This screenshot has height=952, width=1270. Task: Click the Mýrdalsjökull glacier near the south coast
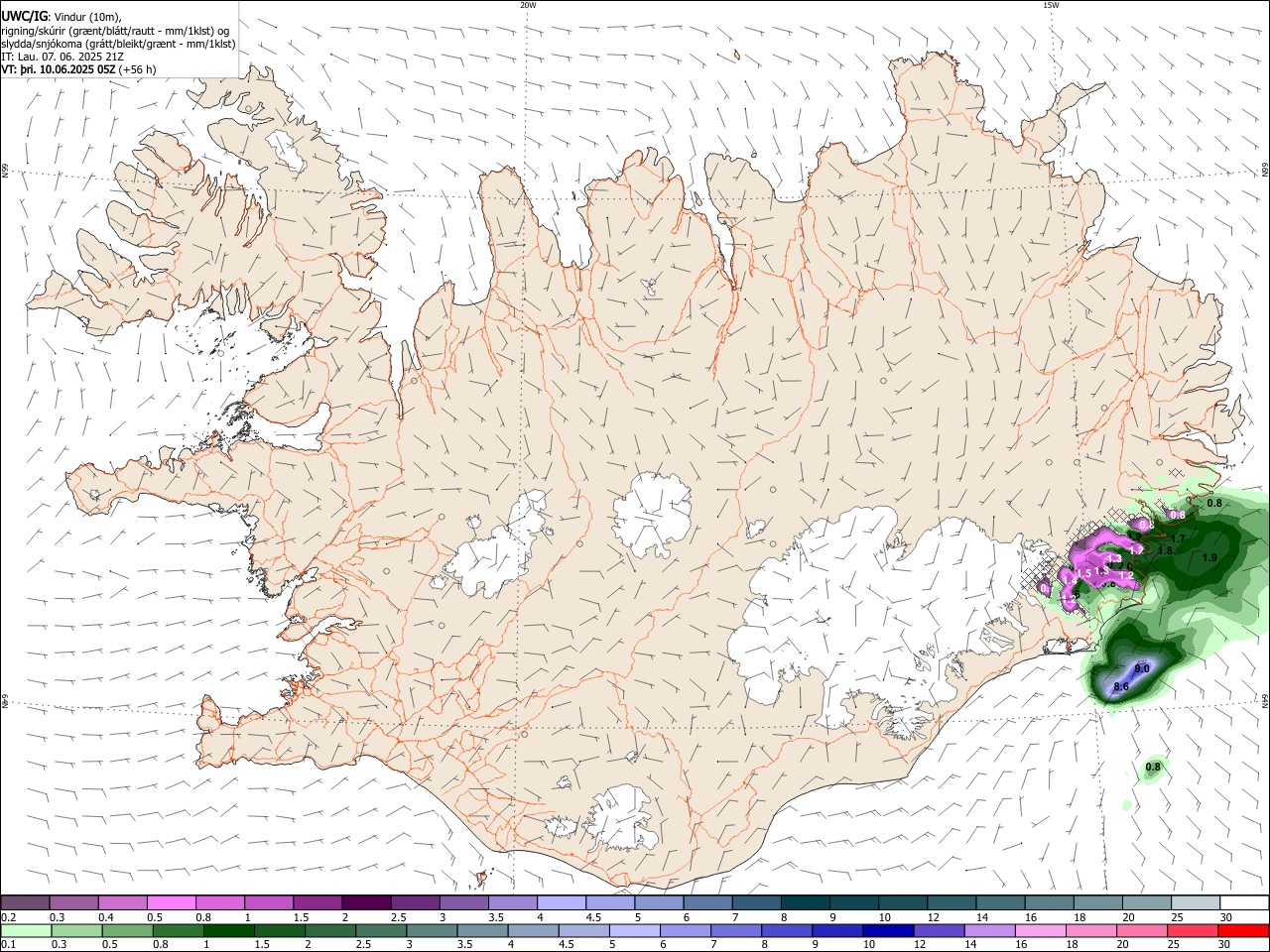[620, 818]
